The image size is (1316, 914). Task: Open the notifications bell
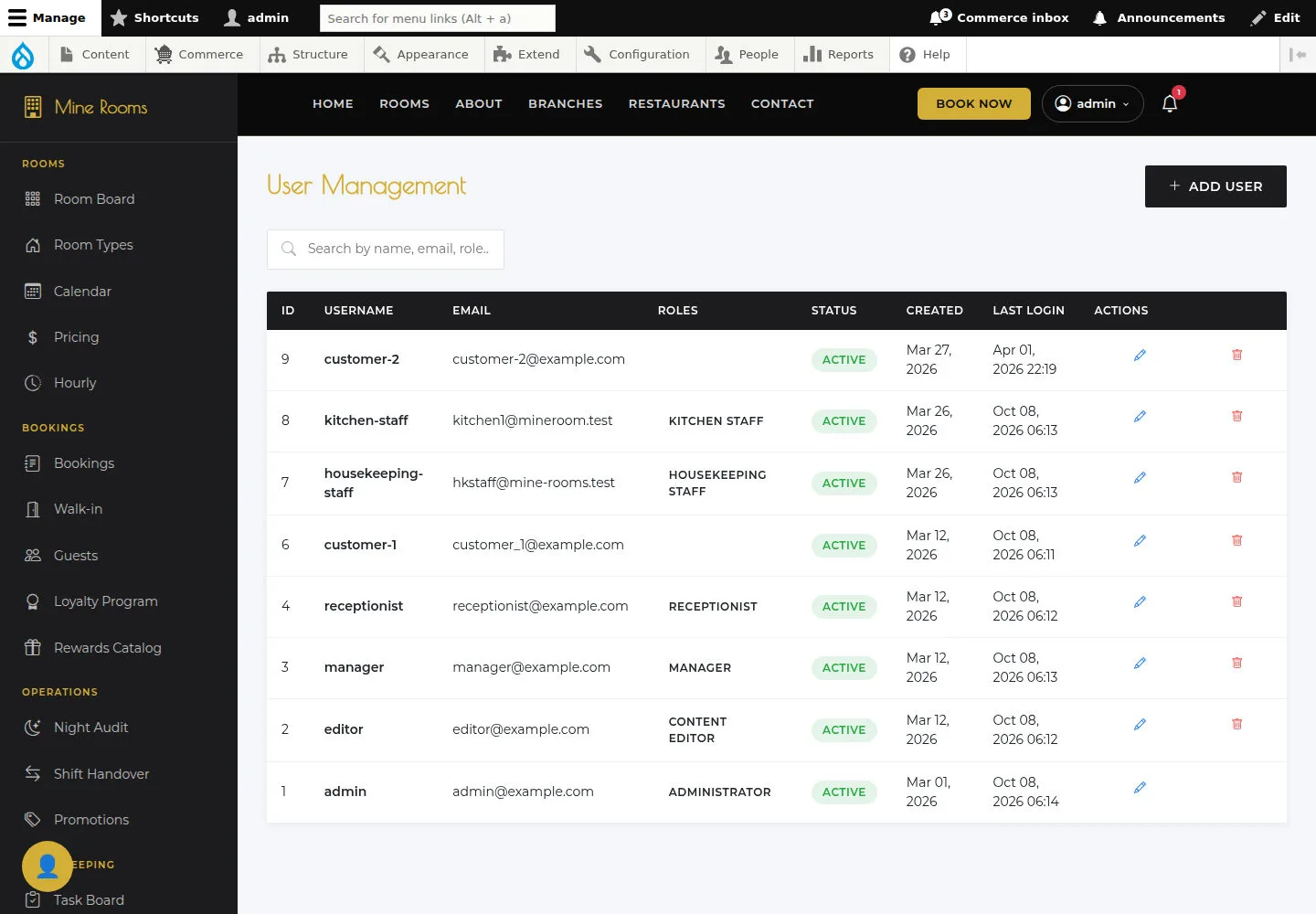(x=1170, y=103)
